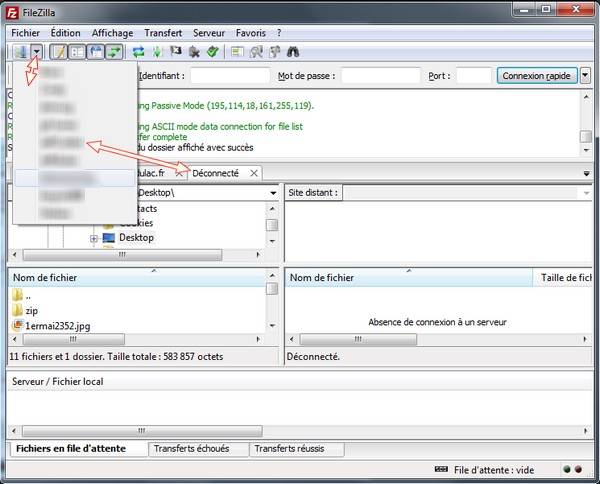Expand the Desktop tree node
This screenshot has width=600, height=484.
(94, 239)
